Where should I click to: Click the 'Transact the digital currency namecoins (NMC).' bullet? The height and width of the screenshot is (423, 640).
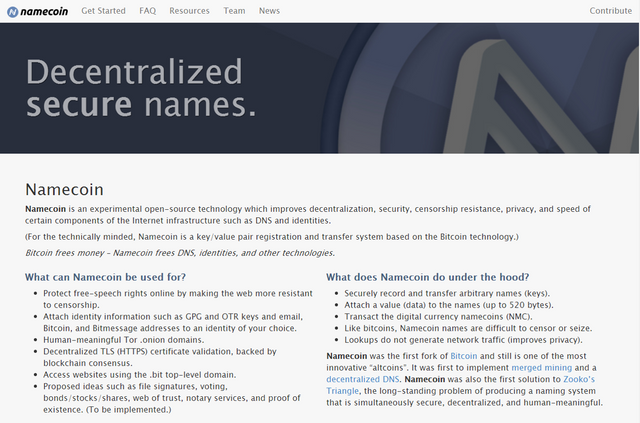coord(438,316)
